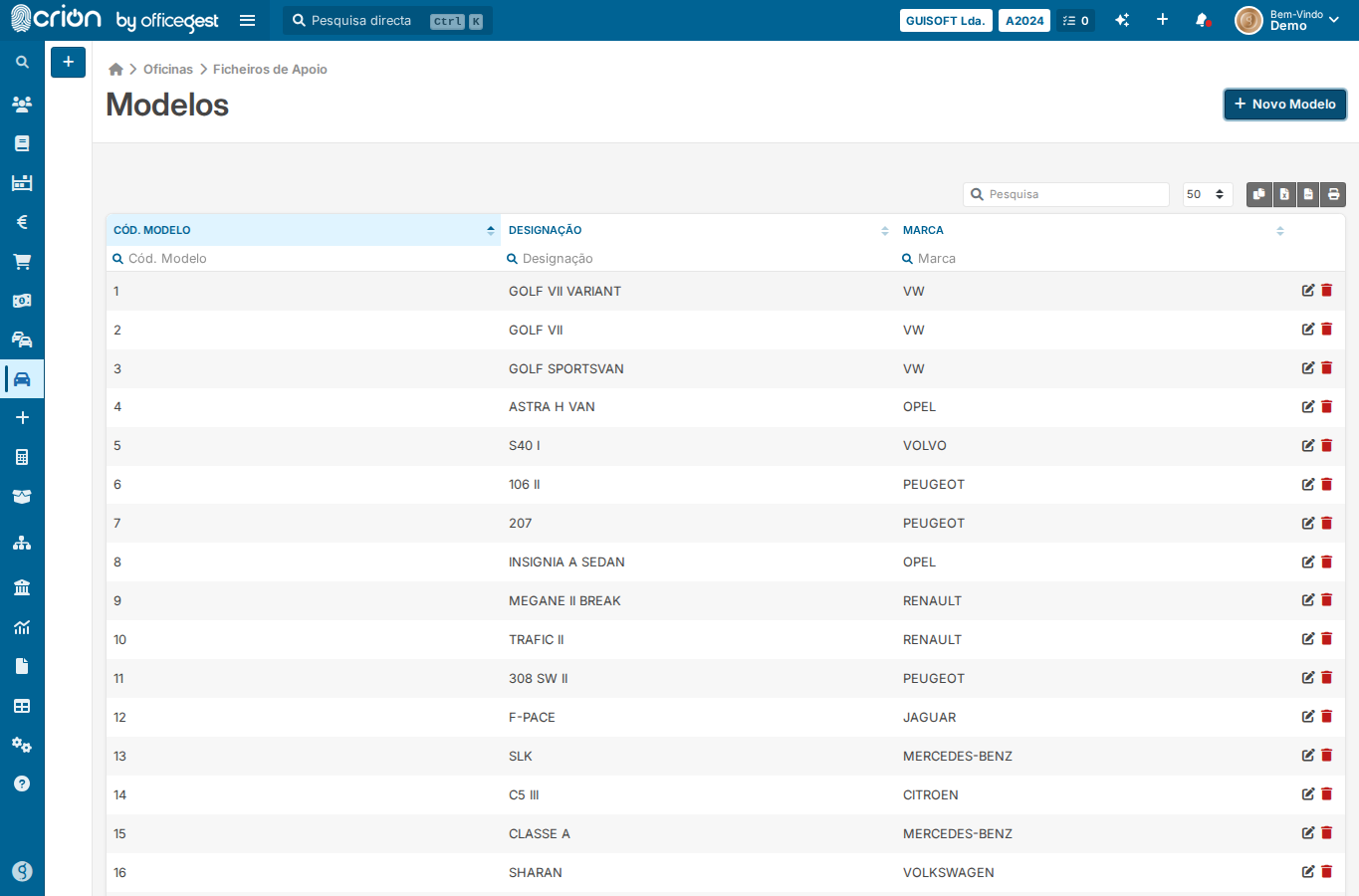
Task: Open the sidebar search magnifier icon
Action: (22, 63)
